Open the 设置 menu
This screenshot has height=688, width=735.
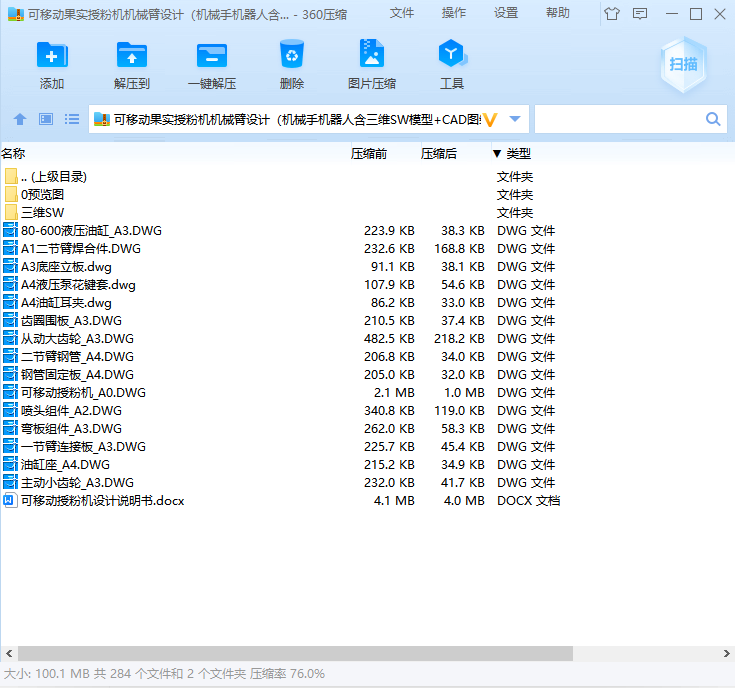[506, 13]
